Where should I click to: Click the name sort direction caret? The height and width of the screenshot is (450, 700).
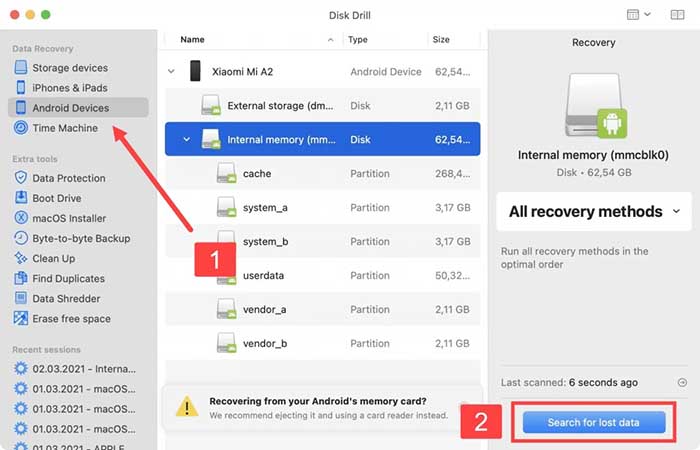330,40
